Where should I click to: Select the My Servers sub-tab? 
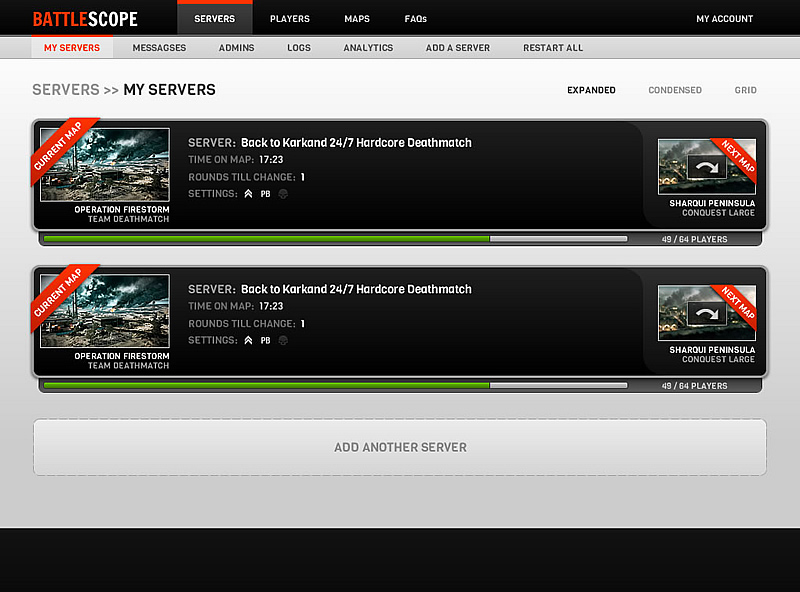coord(72,47)
